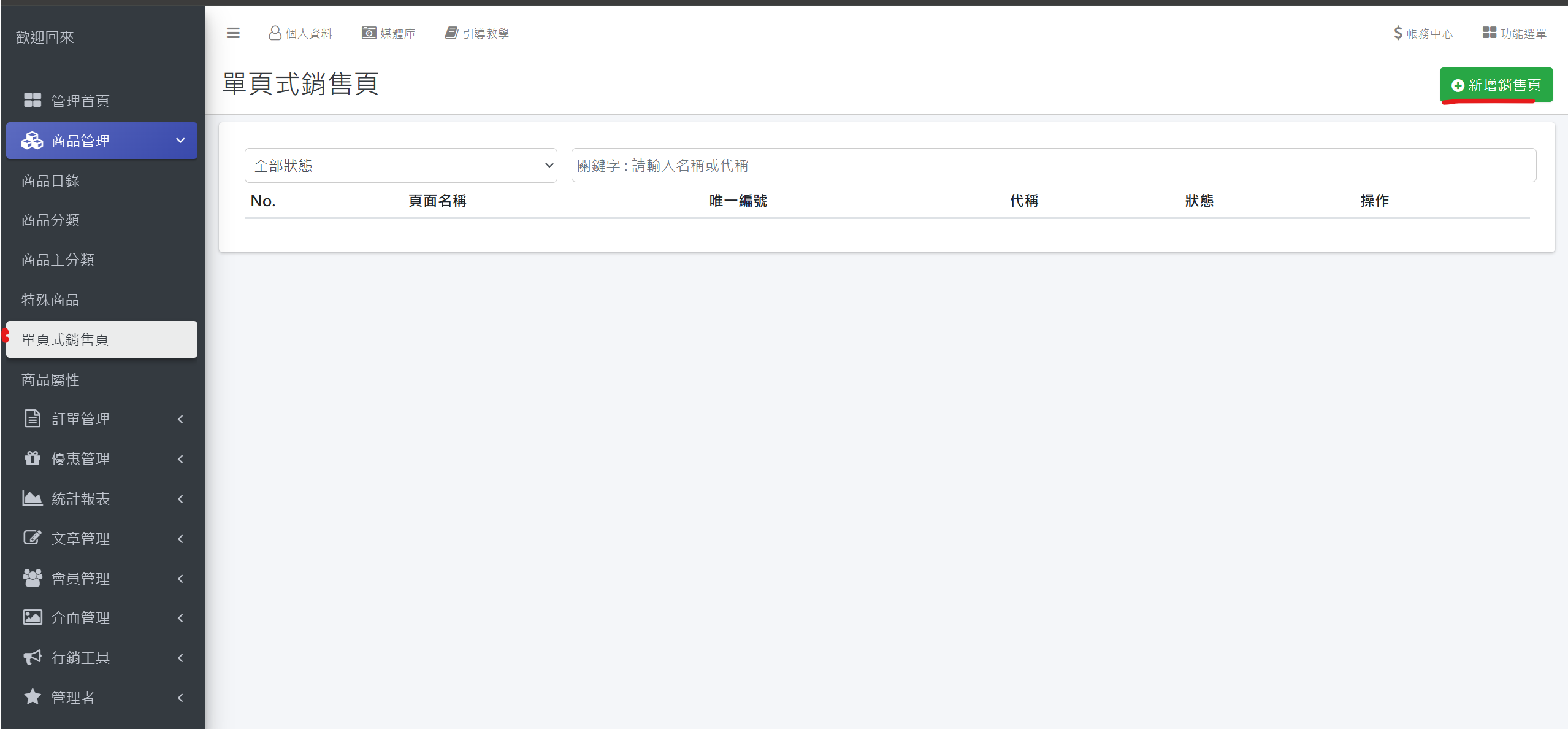The height and width of the screenshot is (729, 1568).
Task: Click the 文章管理 menu label
Action: (x=80, y=539)
